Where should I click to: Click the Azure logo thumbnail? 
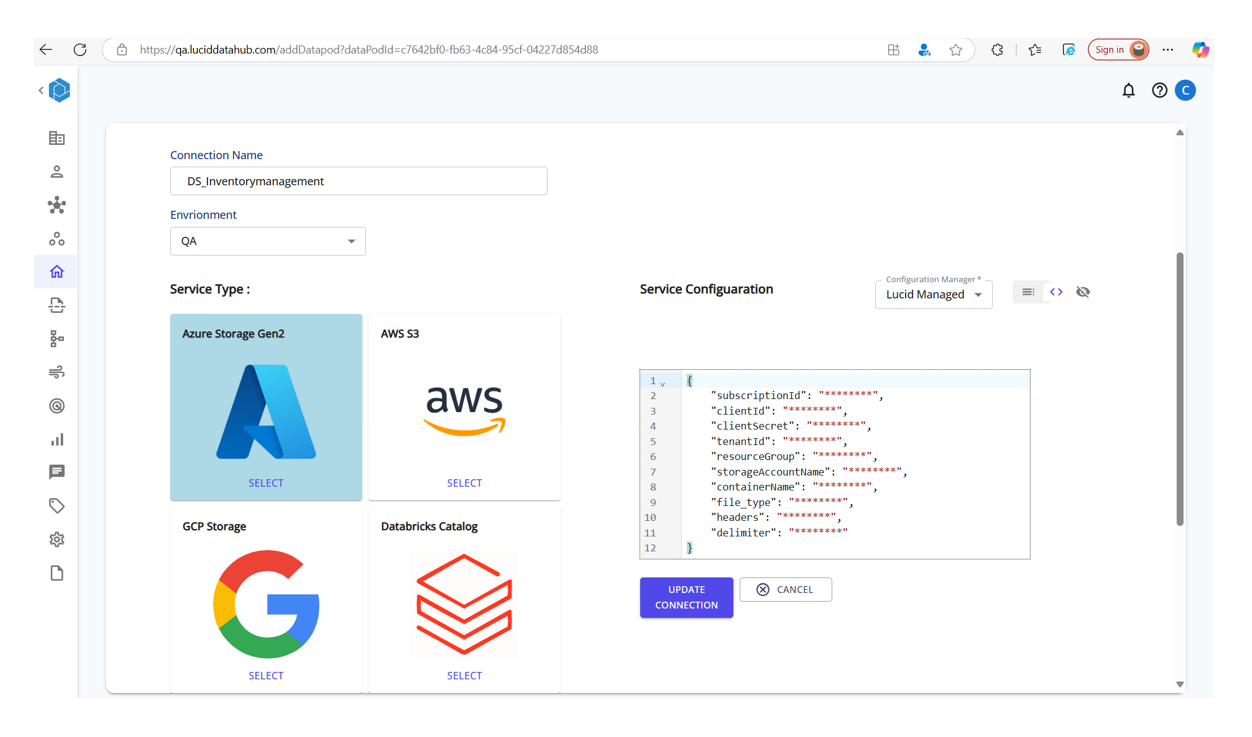(x=266, y=411)
